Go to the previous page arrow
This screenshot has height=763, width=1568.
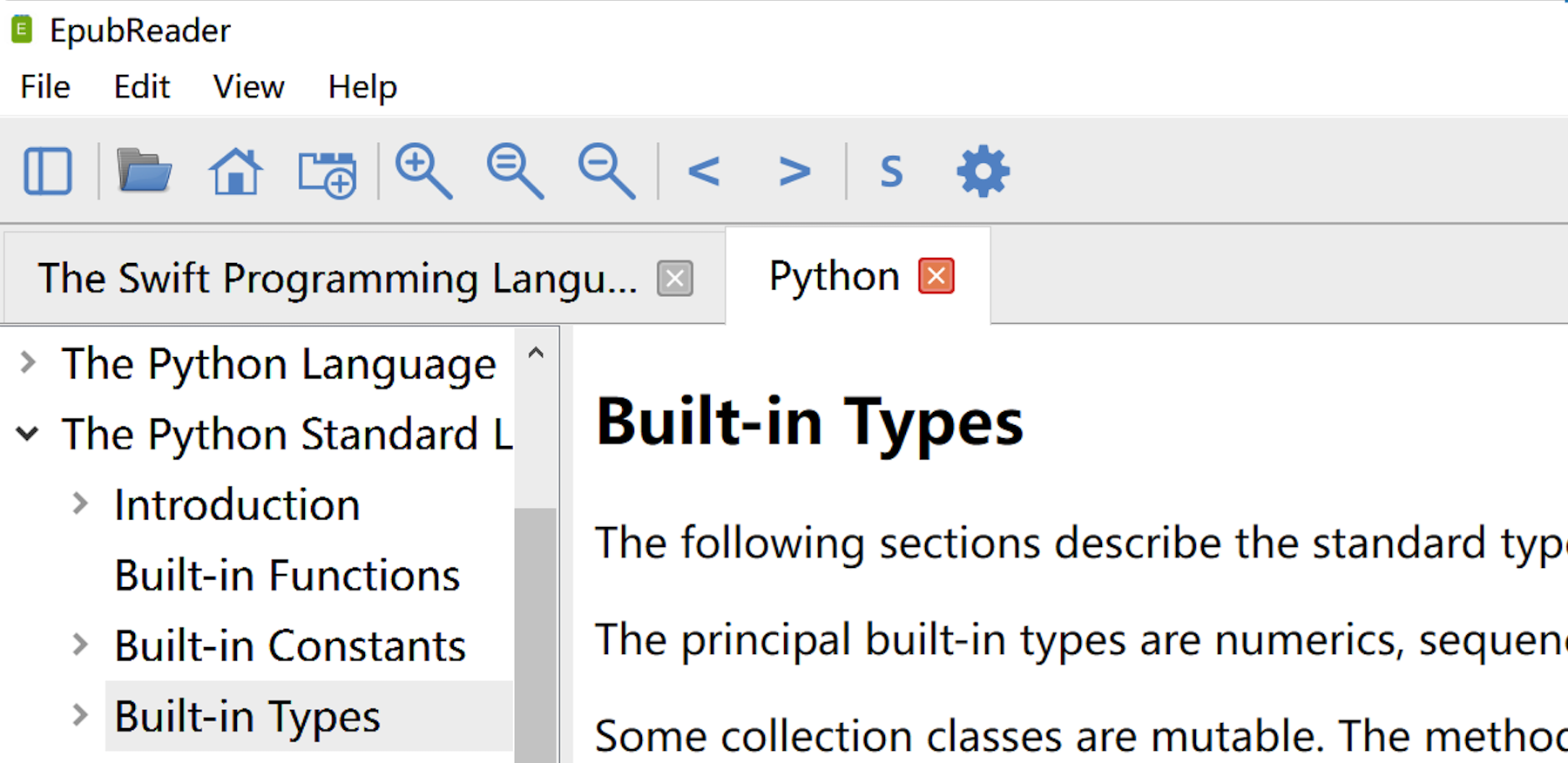point(704,171)
